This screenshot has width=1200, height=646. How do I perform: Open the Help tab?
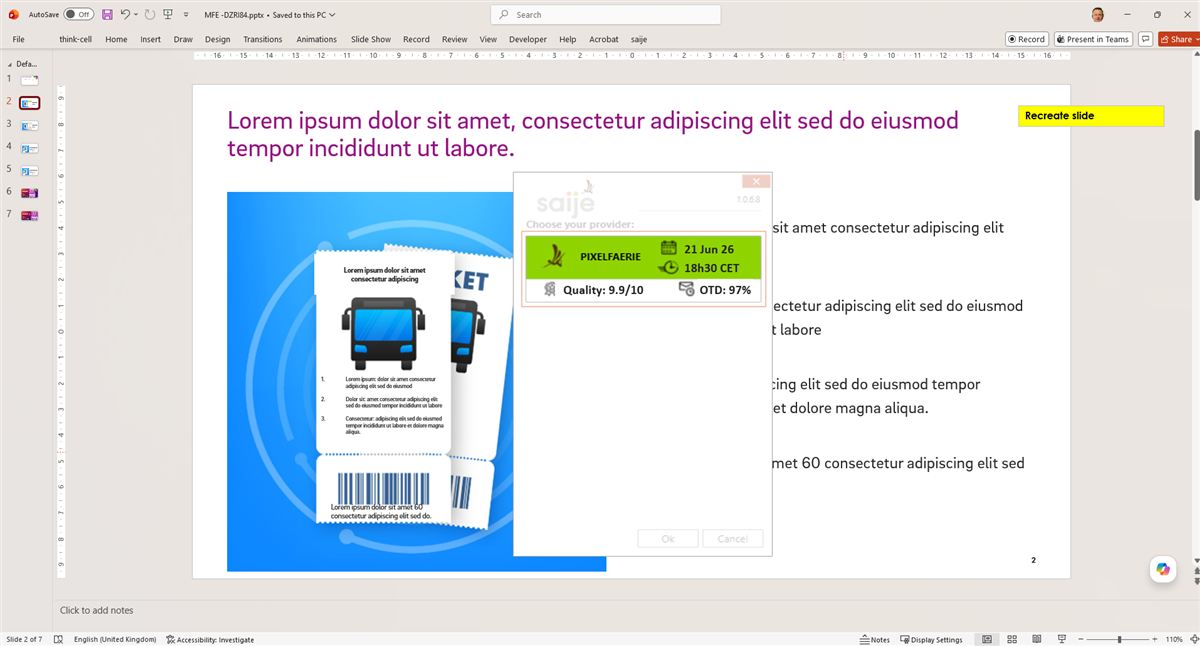click(x=568, y=39)
